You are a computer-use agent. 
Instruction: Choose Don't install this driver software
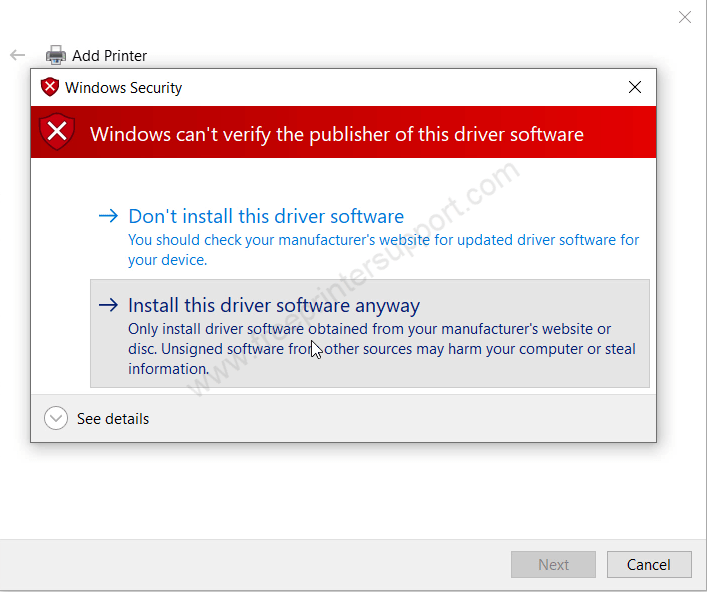370,236
